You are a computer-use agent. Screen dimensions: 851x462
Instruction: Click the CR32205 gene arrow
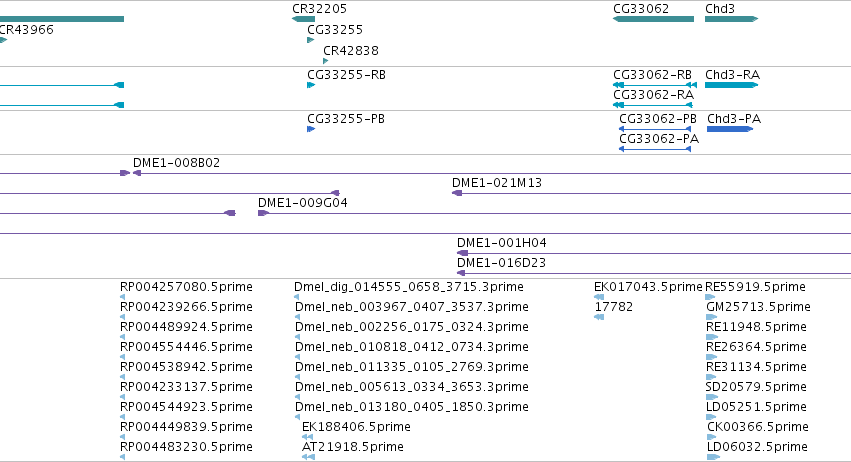click(303, 19)
